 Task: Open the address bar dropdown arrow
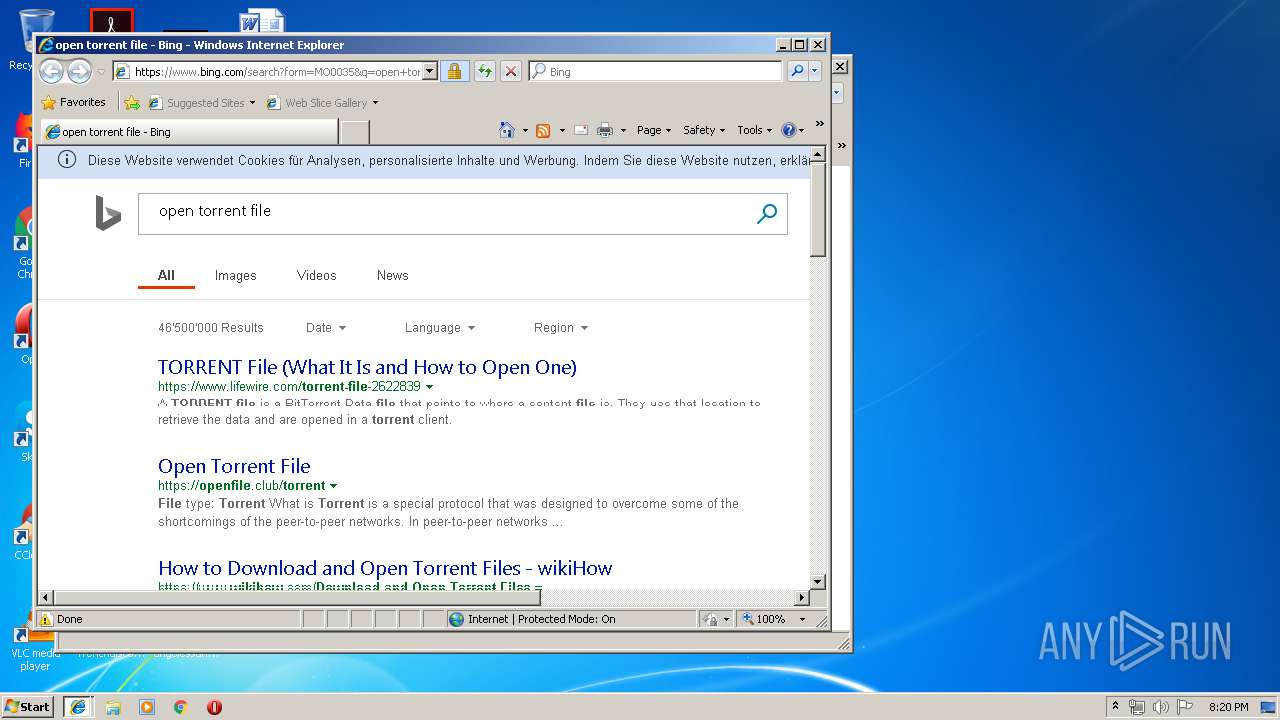tap(430, 71)
